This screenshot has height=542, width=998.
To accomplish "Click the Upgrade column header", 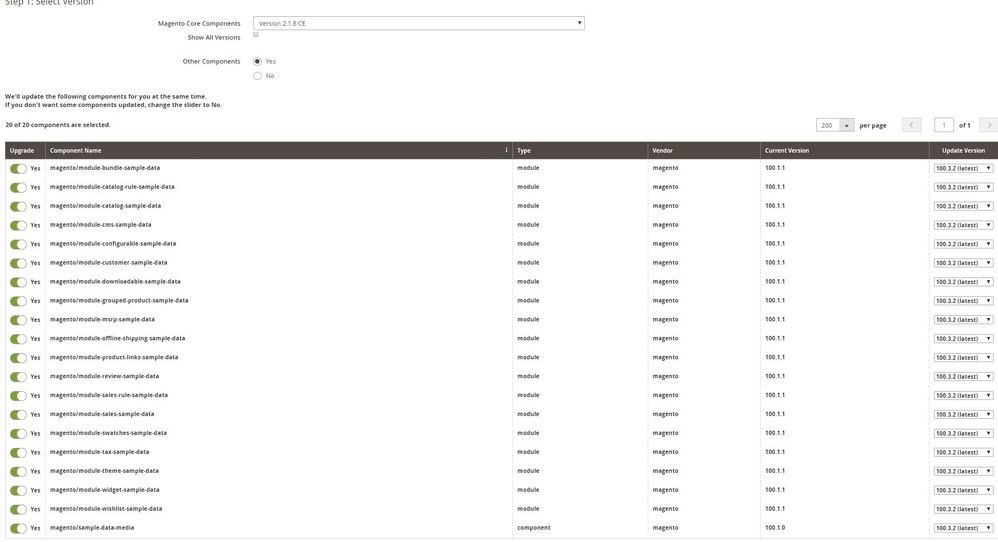I will pos(25,151).
